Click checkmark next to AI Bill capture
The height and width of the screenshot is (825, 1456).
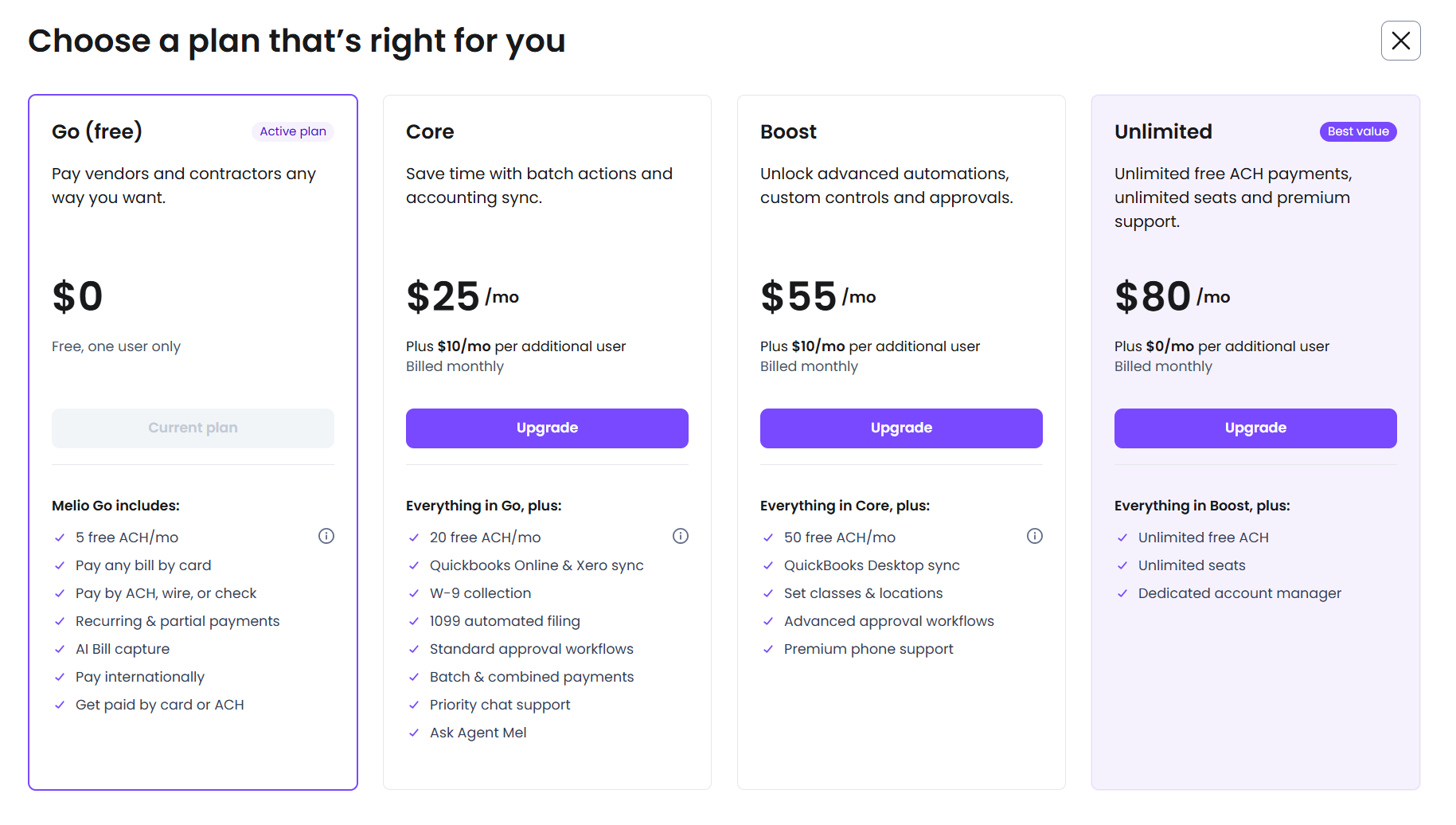60,649
